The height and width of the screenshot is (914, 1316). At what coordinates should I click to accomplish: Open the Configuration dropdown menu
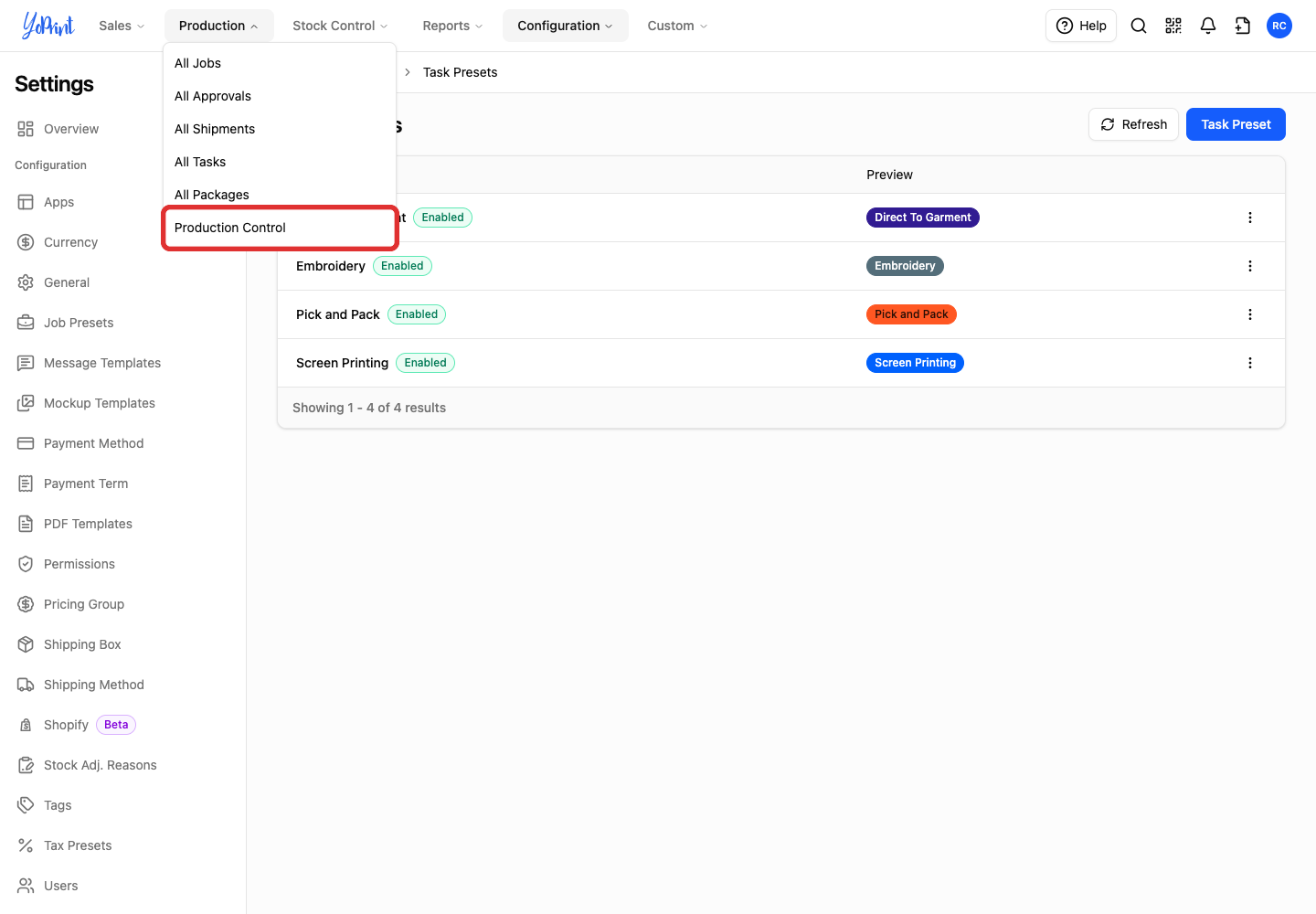pos(565,26)
